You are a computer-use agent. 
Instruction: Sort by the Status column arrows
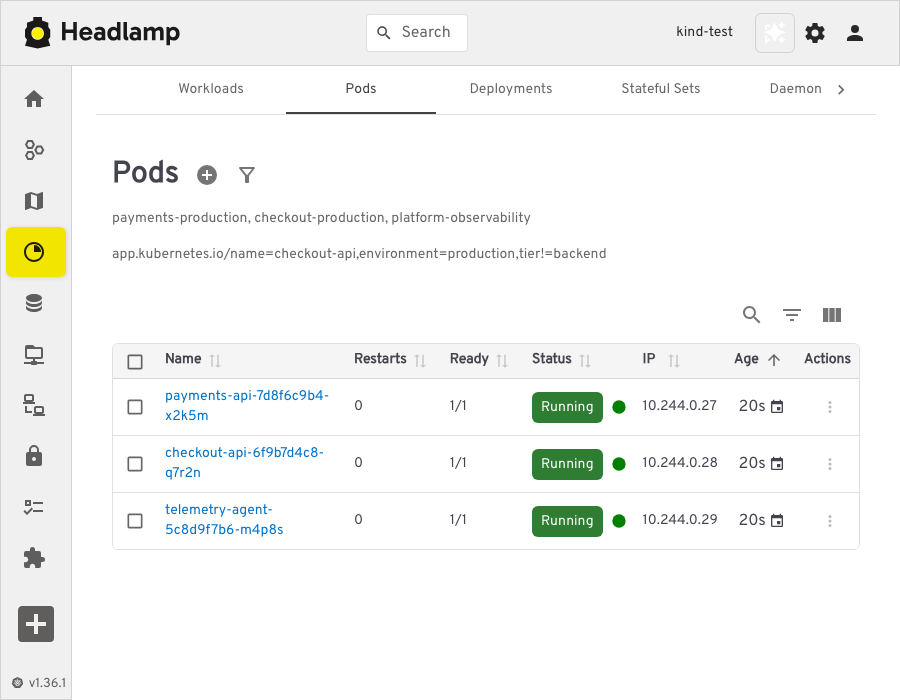pyautogui.click(x=585, y=360)
